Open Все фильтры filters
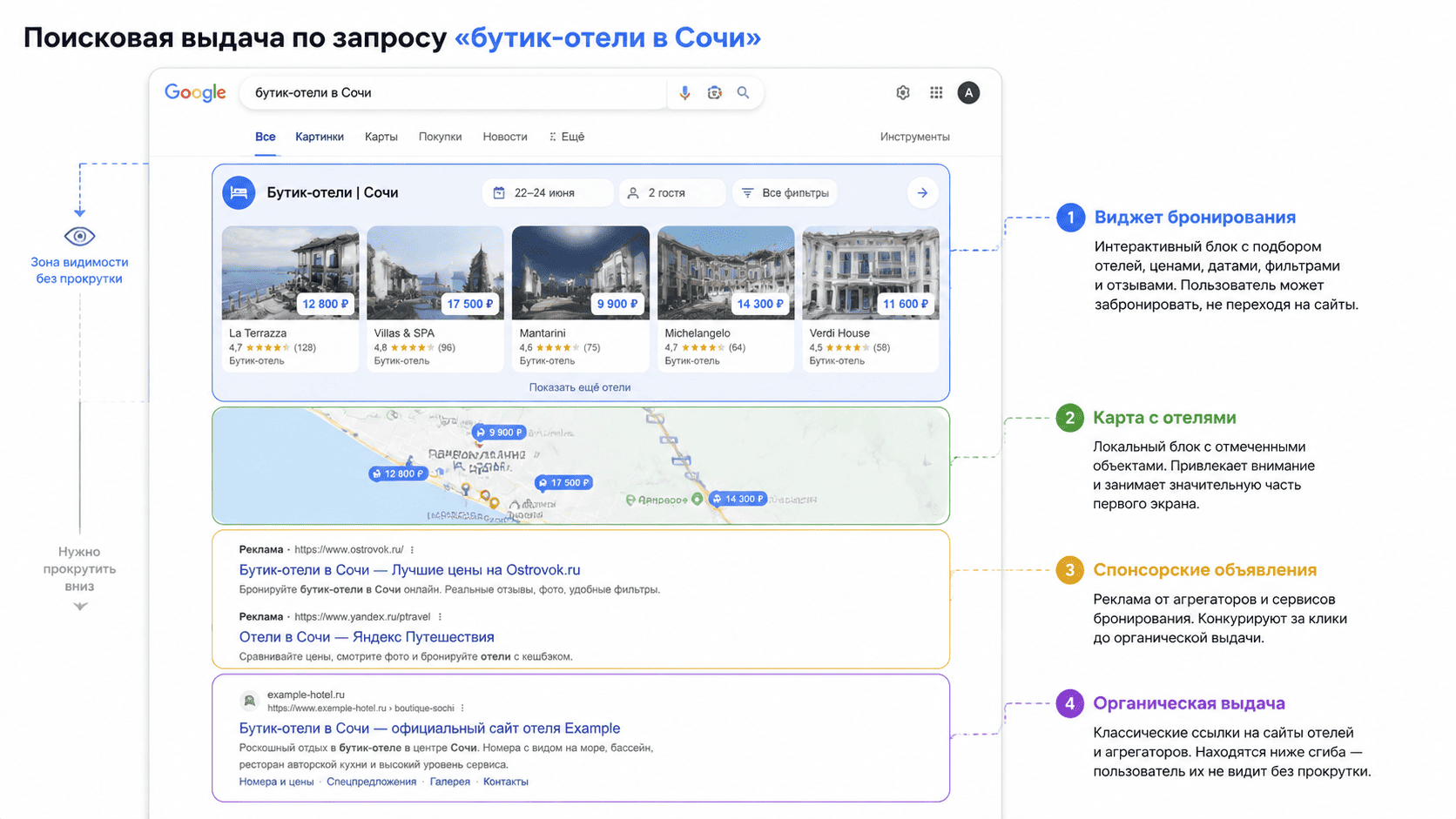 click(785, 193)
